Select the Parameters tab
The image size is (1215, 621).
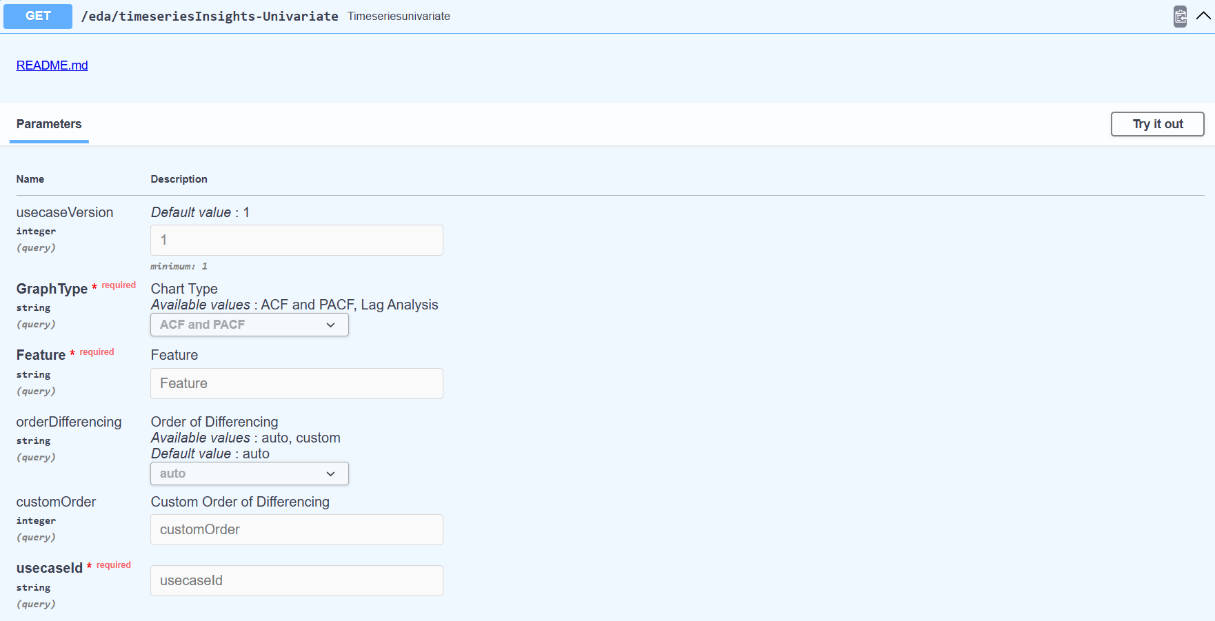coord(49,124)
